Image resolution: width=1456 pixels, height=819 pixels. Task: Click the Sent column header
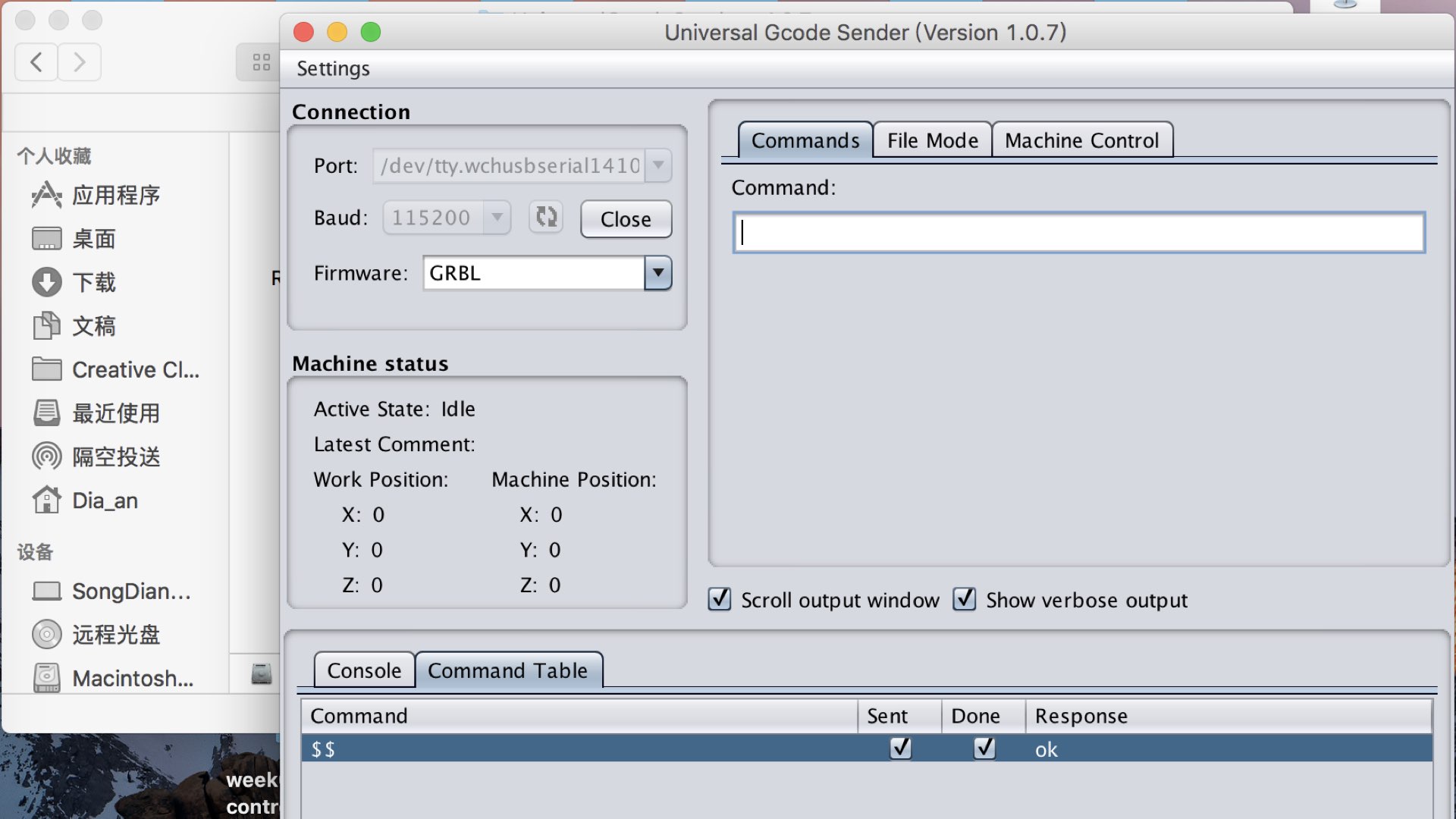tap(900, 716)
